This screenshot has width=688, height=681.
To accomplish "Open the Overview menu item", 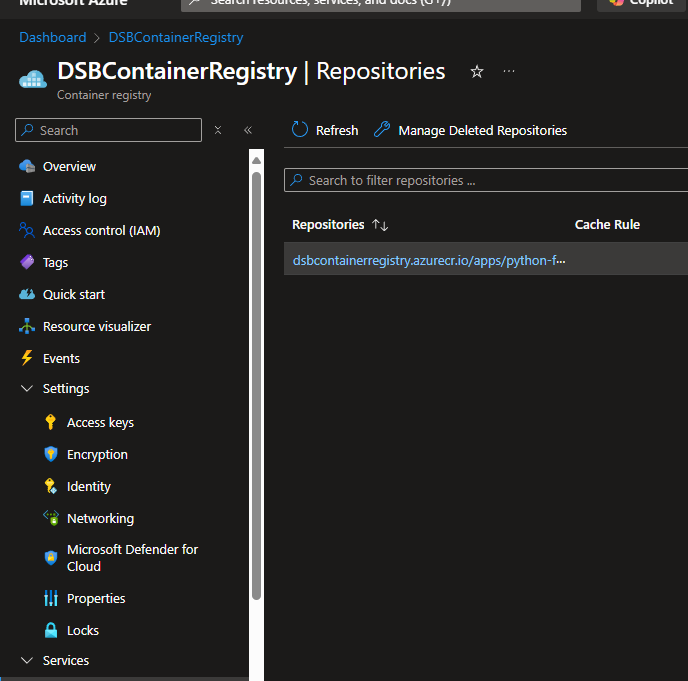I will point(69,166).
